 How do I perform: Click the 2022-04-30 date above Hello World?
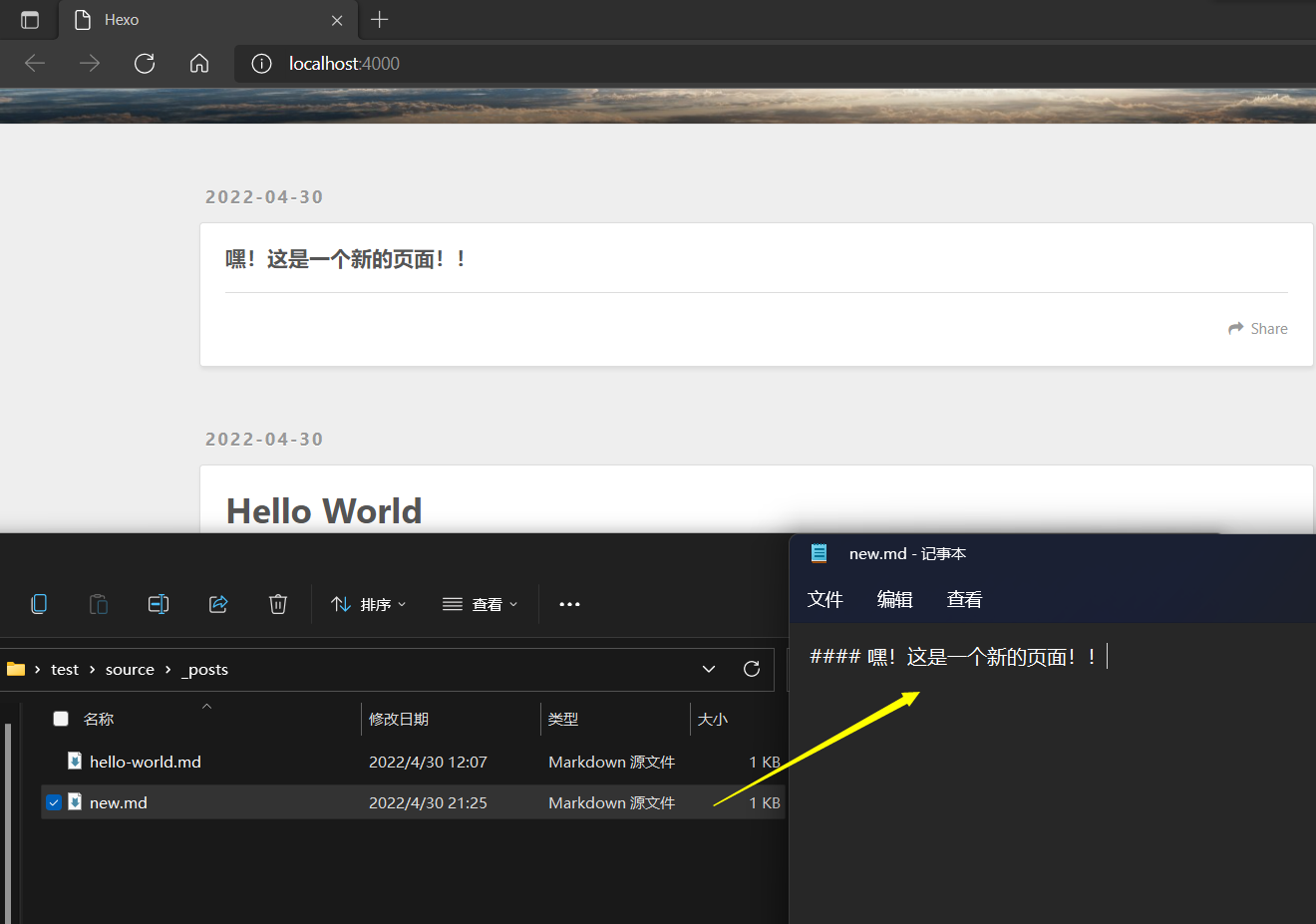pyautogui.click(x=264, y=440)
